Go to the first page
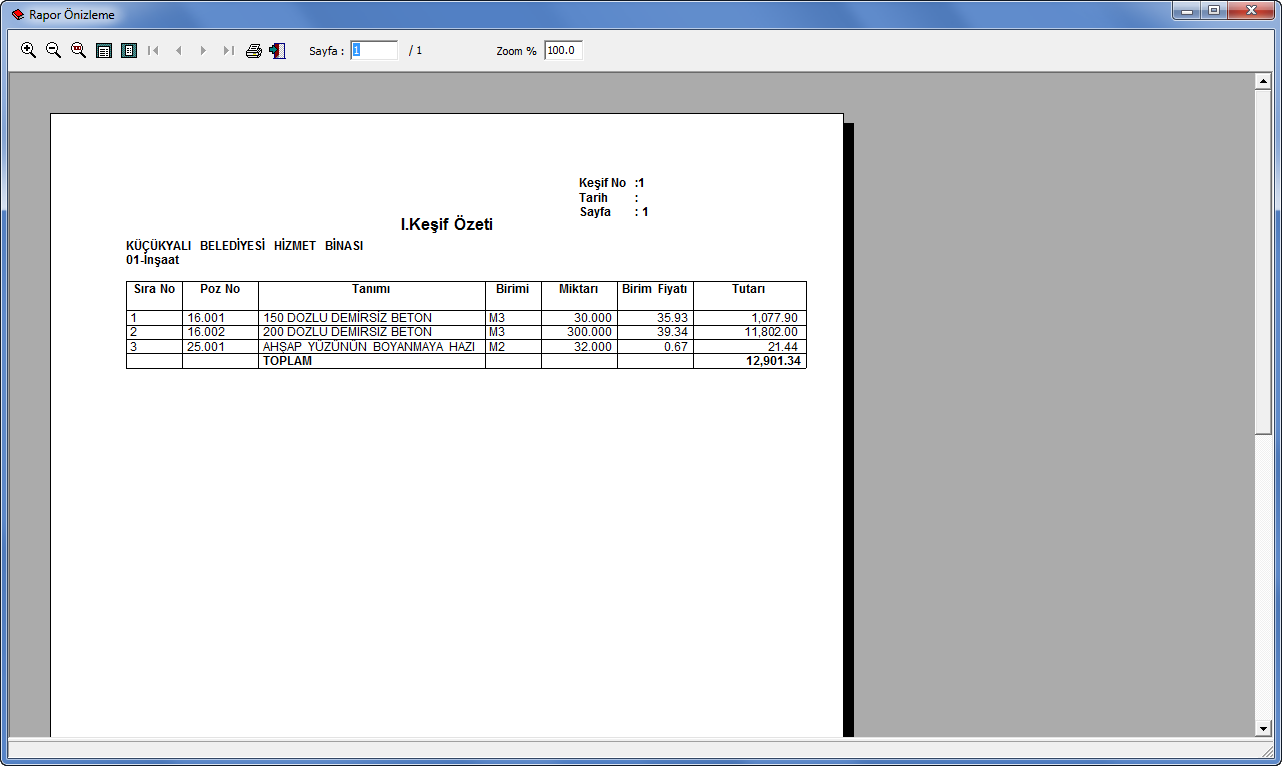Image resolution: width=1282 pixels, height=766 pixels. pyautogui.click(x=154, y=50)
